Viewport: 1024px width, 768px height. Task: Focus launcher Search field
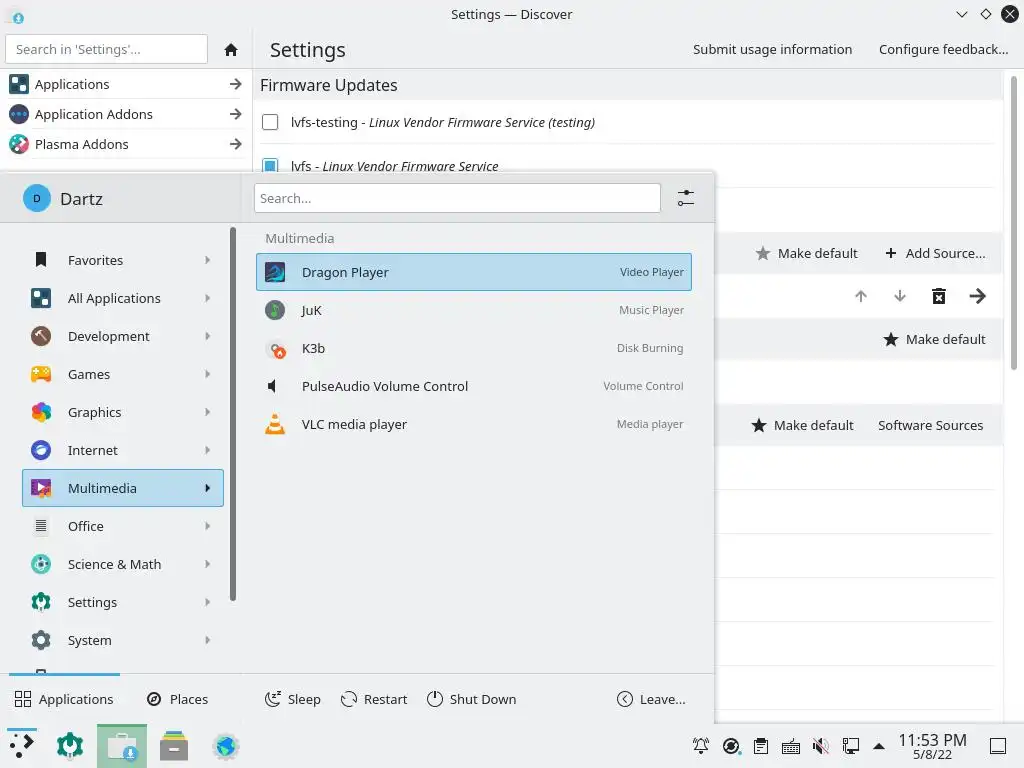pyautogui.click(x=457, y=198)
